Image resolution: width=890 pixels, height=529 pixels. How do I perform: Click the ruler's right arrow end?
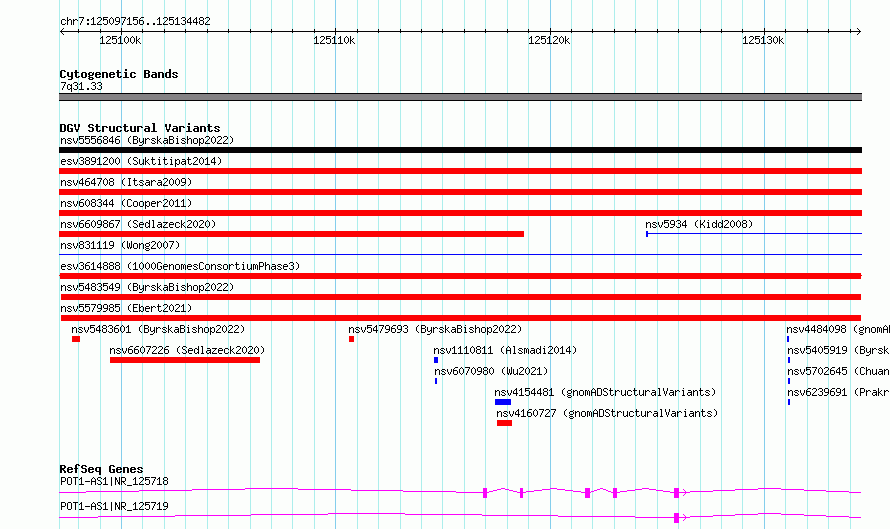tap(859, 31)
